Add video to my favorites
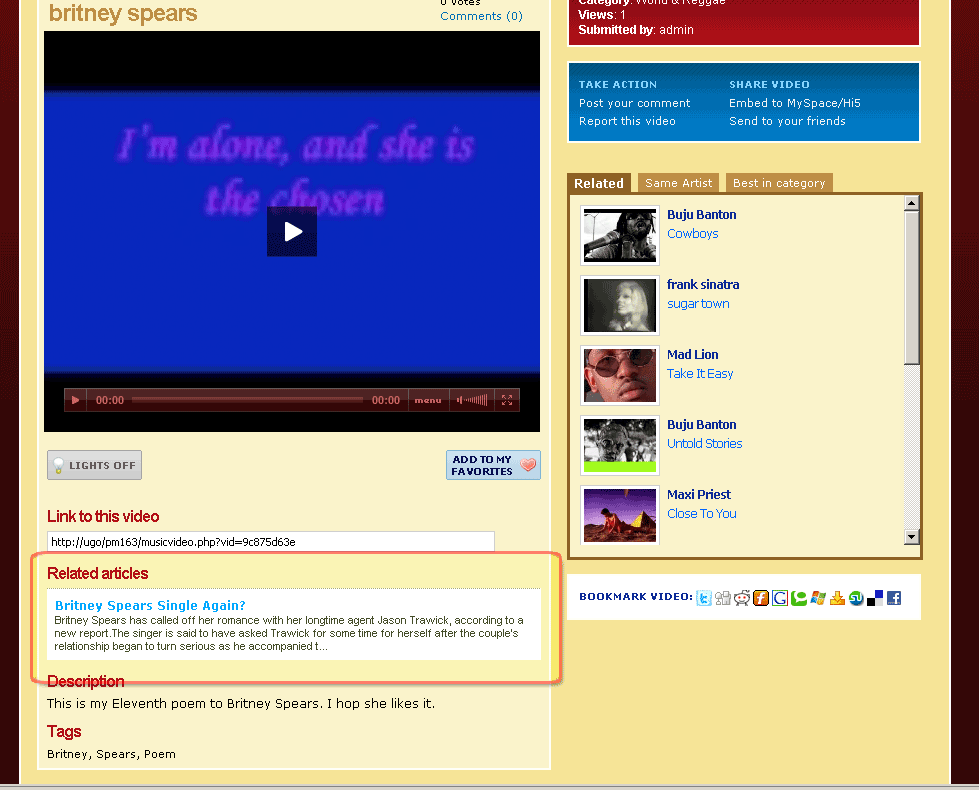 click(x=493, y=465)
